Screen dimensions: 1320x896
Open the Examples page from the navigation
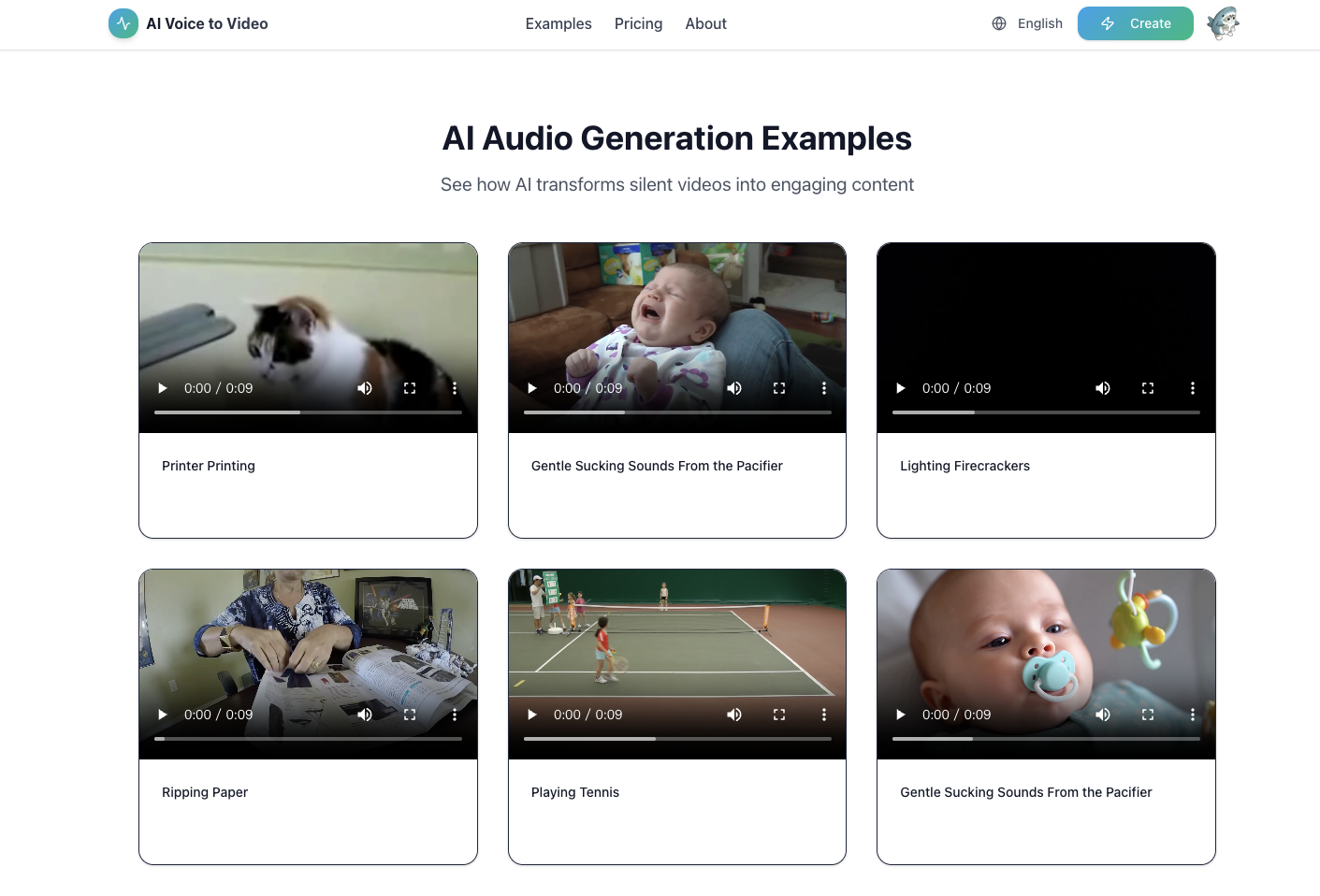click(558, 23)
